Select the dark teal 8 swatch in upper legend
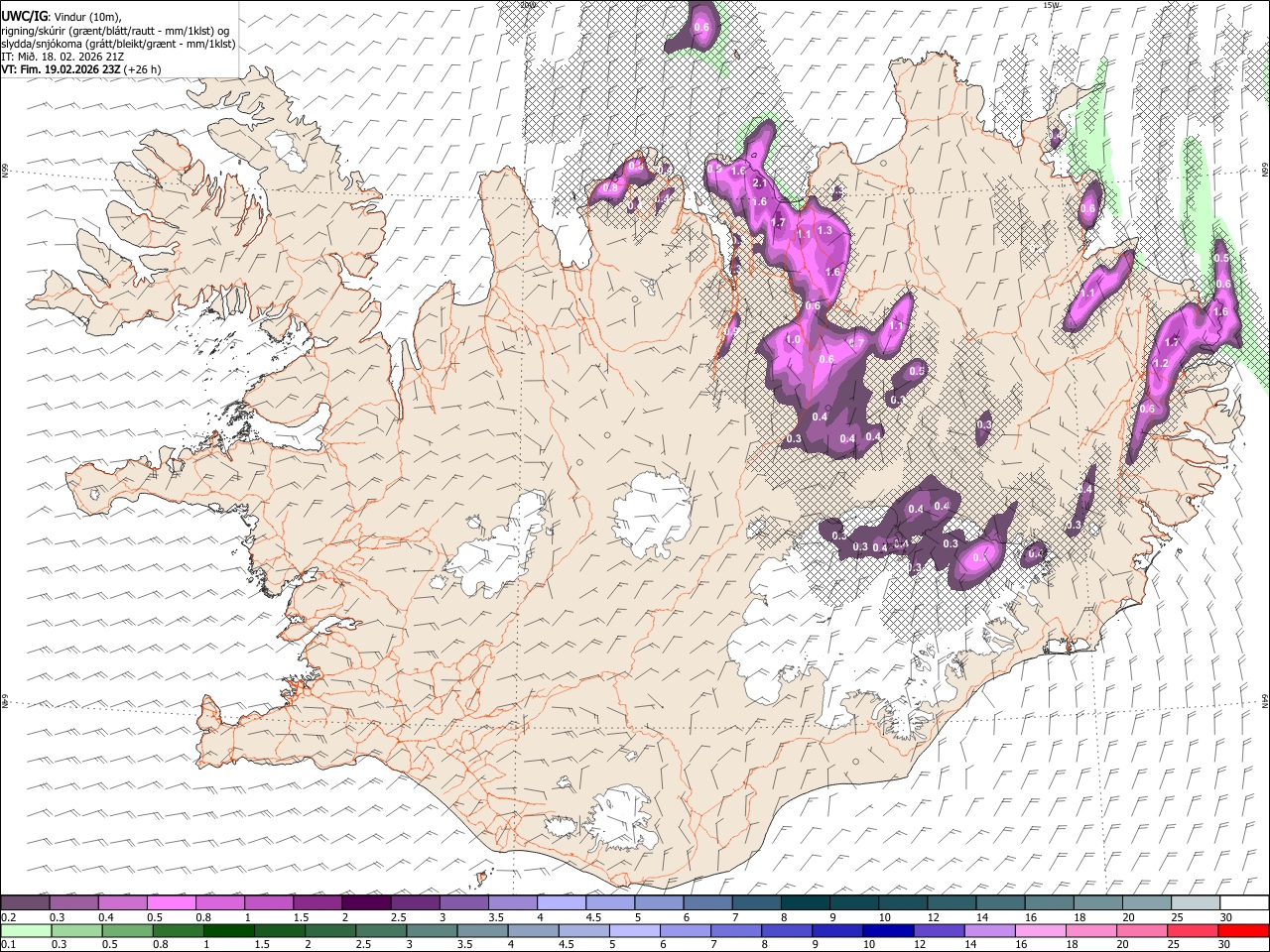 coord(806,903)
